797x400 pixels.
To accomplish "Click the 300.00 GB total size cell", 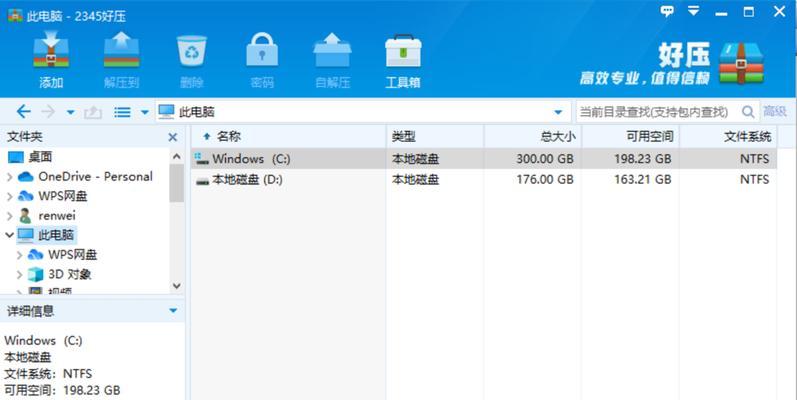I will coord(545,159).
